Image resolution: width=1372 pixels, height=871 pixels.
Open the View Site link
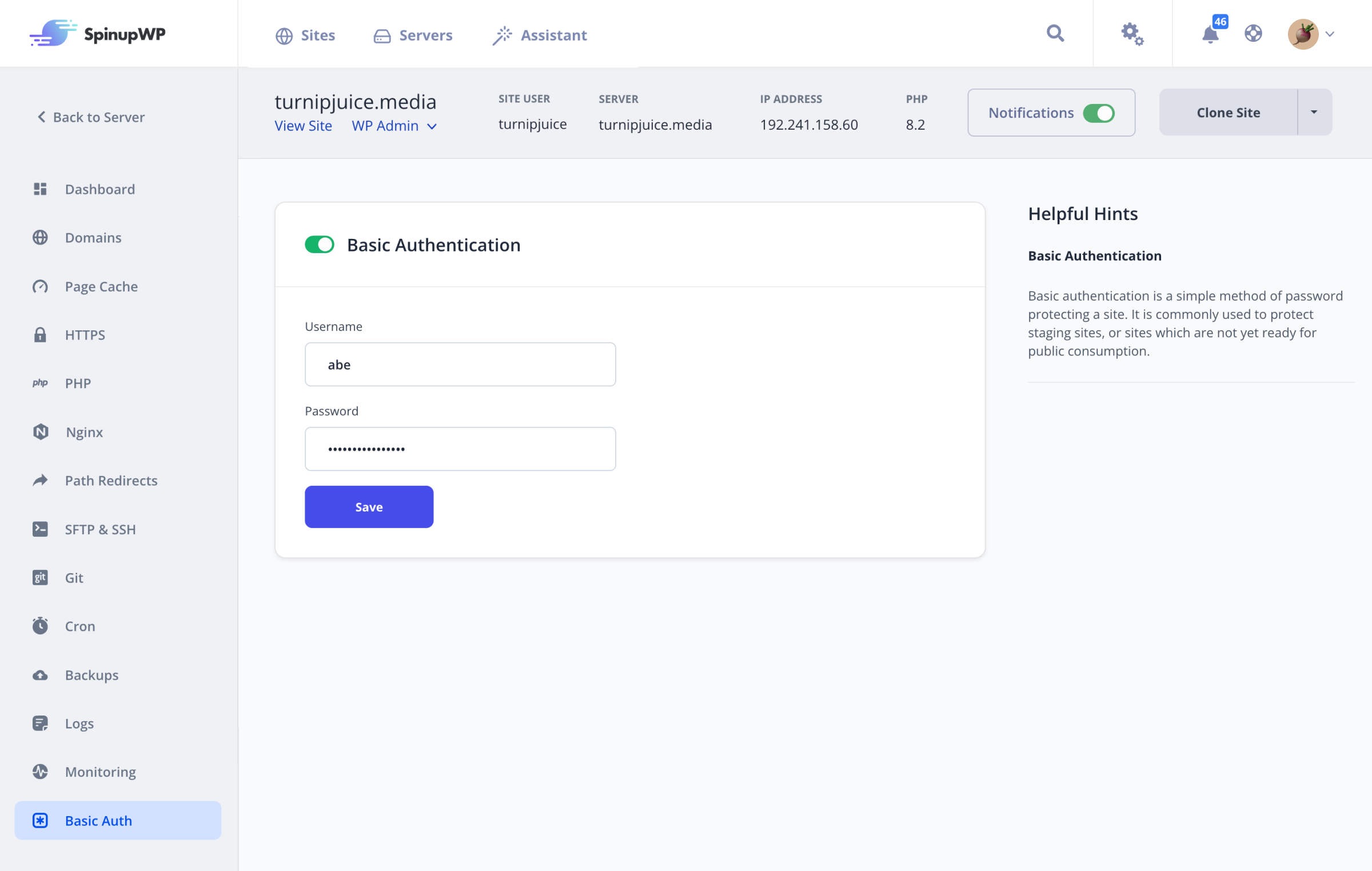304,126
